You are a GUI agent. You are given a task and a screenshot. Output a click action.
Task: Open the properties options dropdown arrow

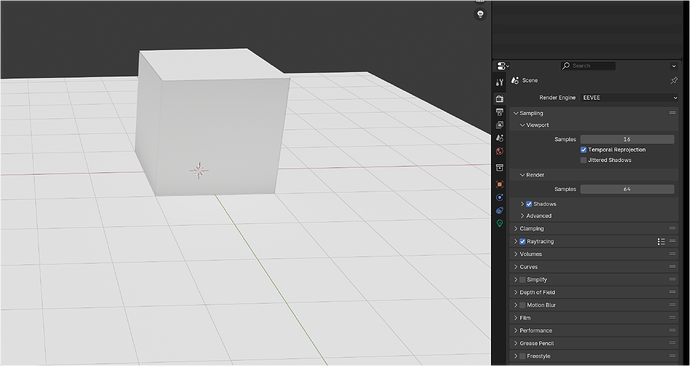pos(674,66)
